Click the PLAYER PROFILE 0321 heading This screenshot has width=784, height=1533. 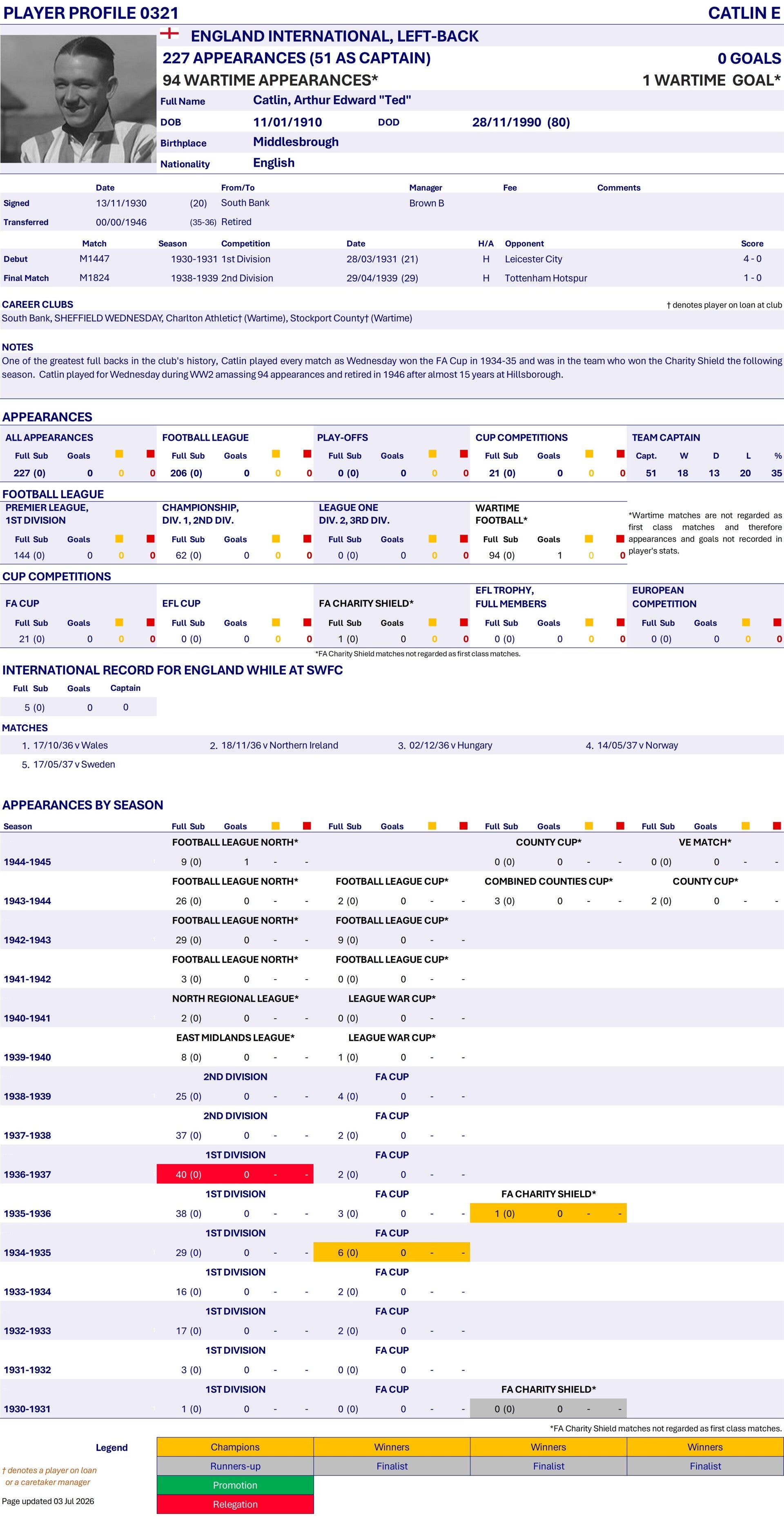pos(91,13)
